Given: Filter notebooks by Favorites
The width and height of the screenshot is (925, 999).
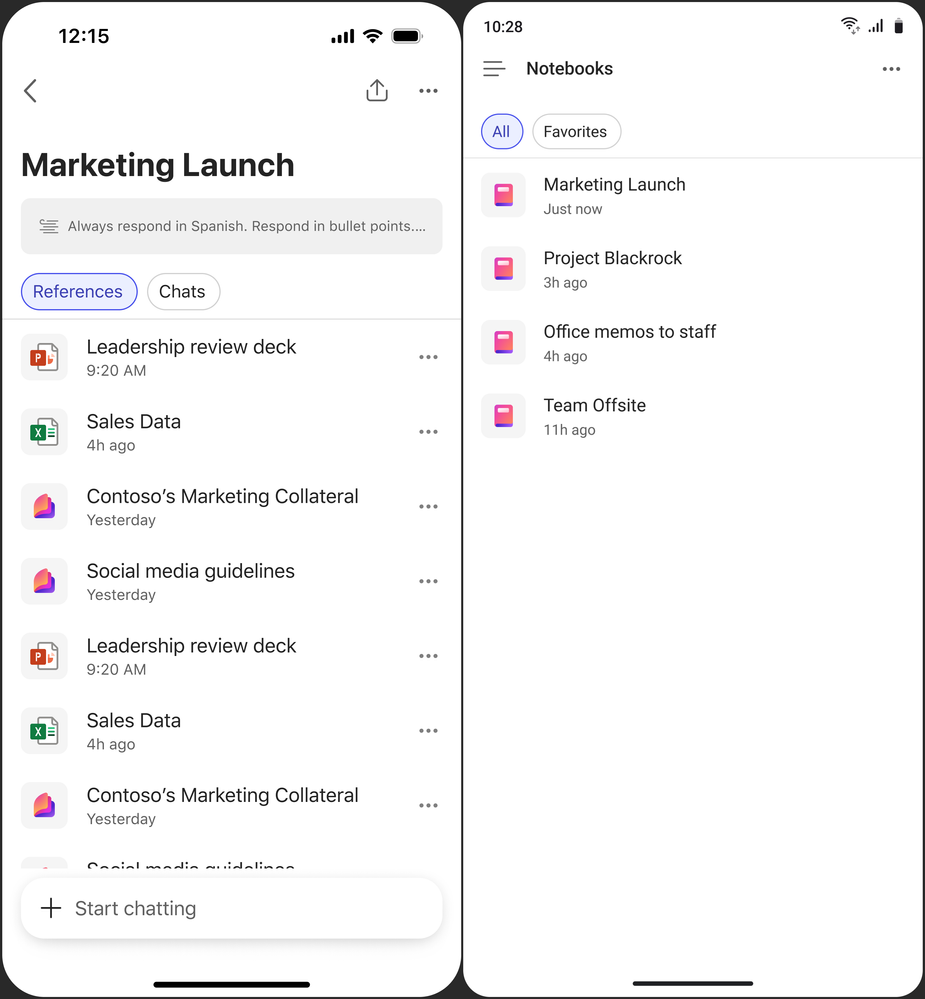Looking at the screenshot, I should 575,132.
